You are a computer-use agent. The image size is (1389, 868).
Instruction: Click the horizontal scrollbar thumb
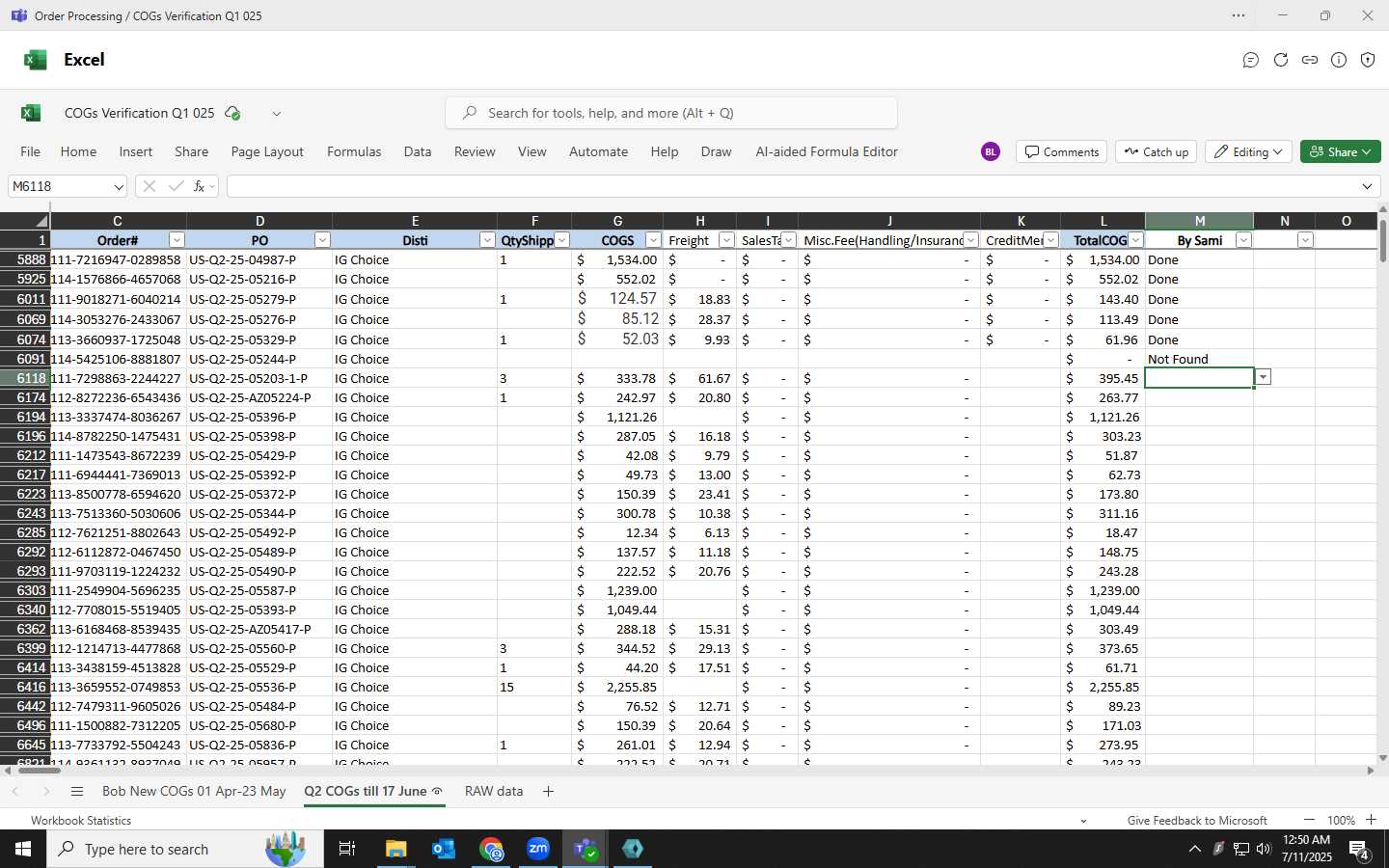pos(38,771)
